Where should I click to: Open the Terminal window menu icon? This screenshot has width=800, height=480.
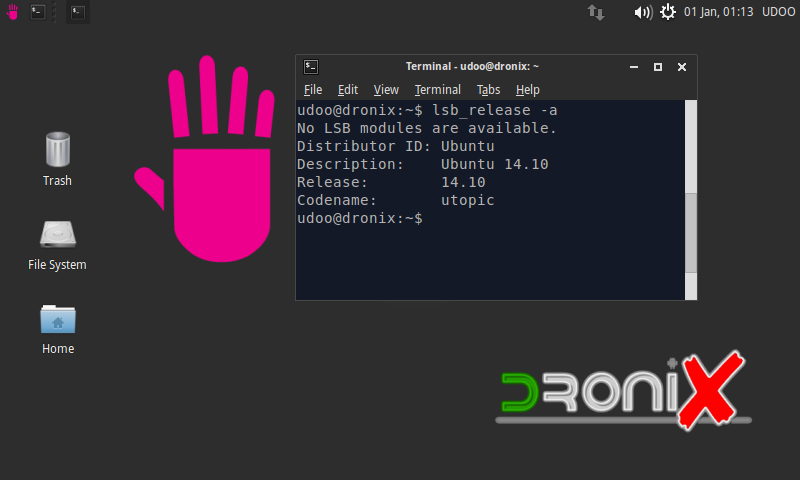[x=311, y=67]
